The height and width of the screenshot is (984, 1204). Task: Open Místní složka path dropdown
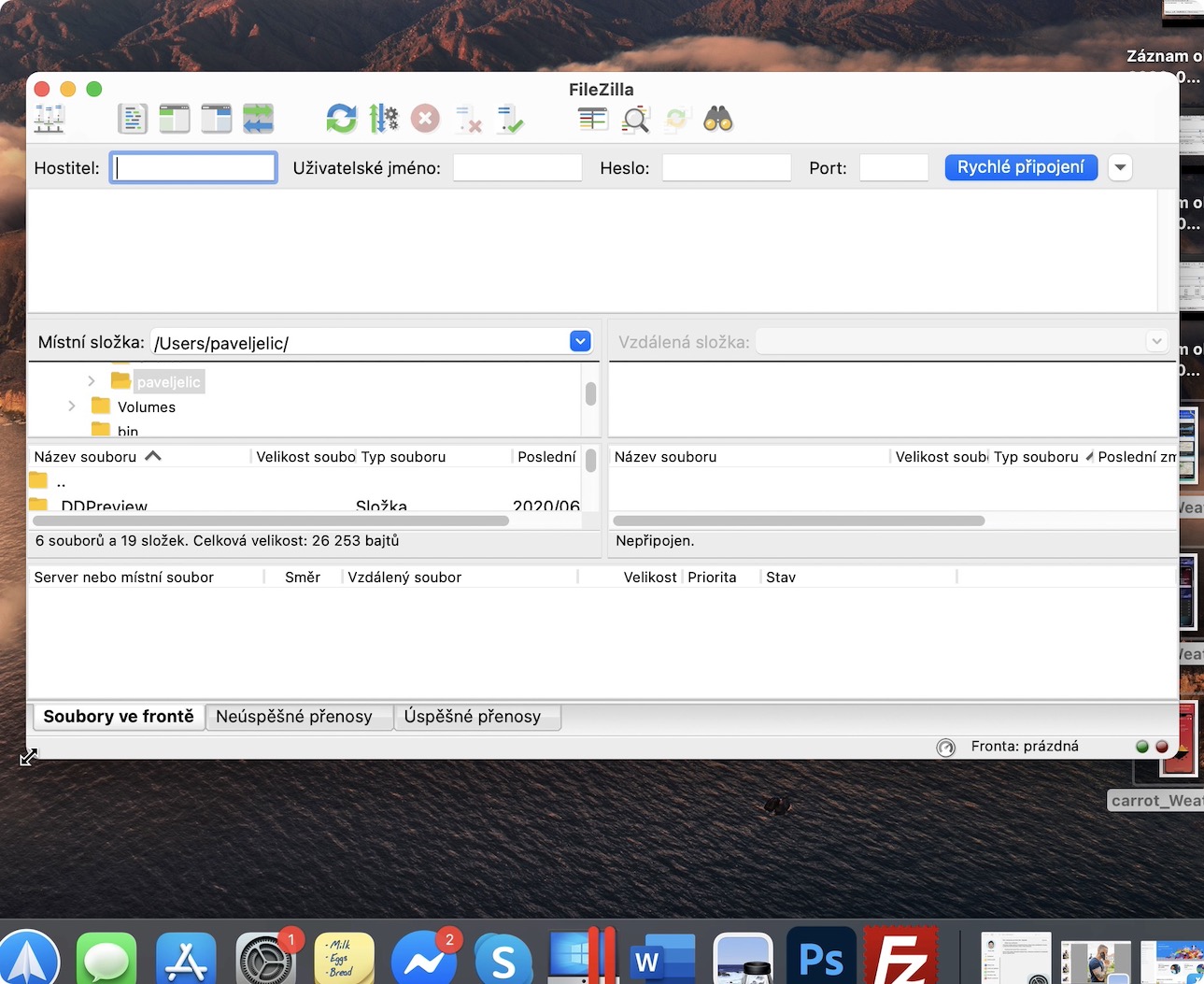coord(580,342)
